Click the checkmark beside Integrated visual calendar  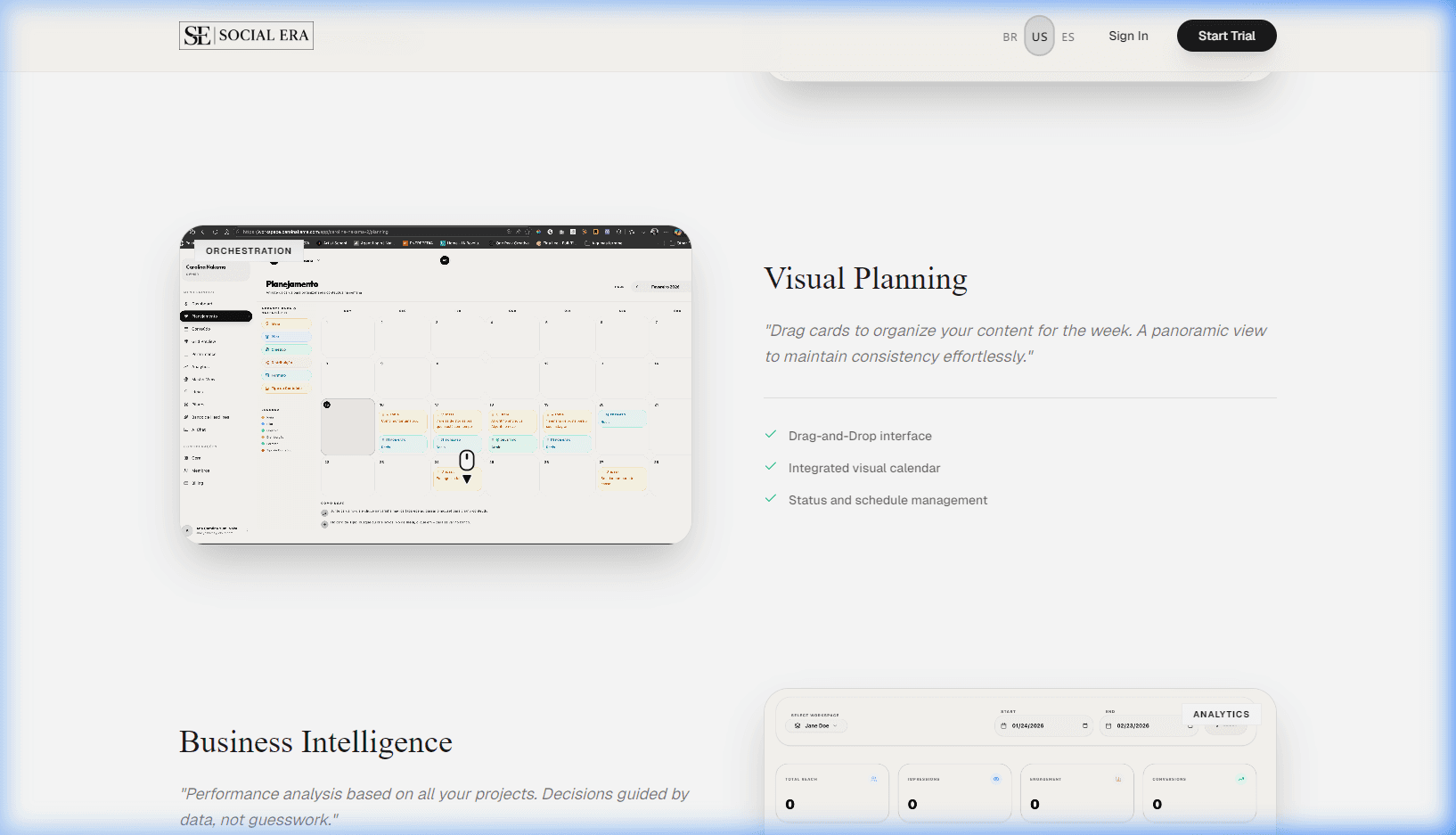point(771,467)
